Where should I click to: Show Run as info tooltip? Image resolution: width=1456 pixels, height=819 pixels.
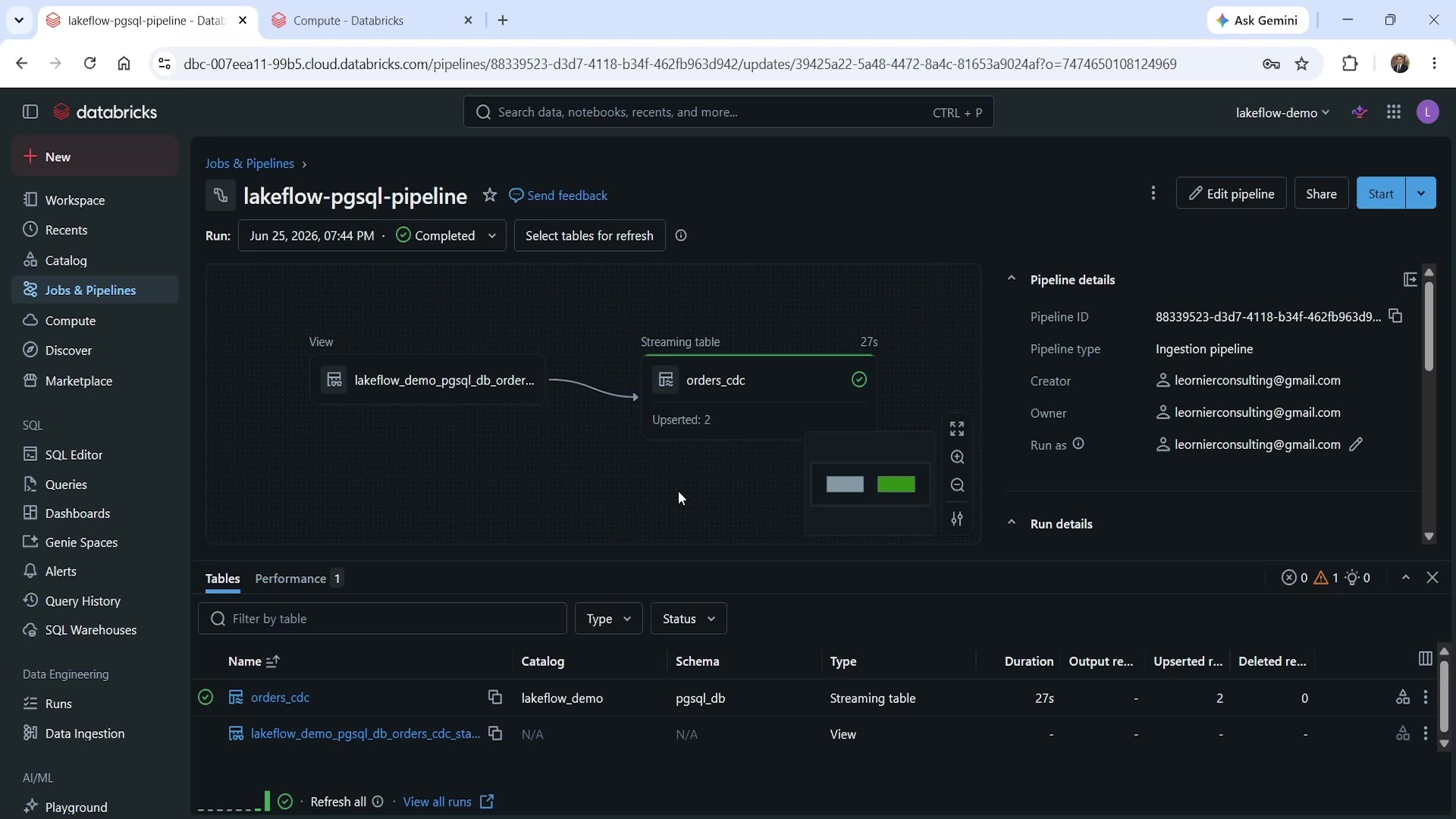point(1078,444)
